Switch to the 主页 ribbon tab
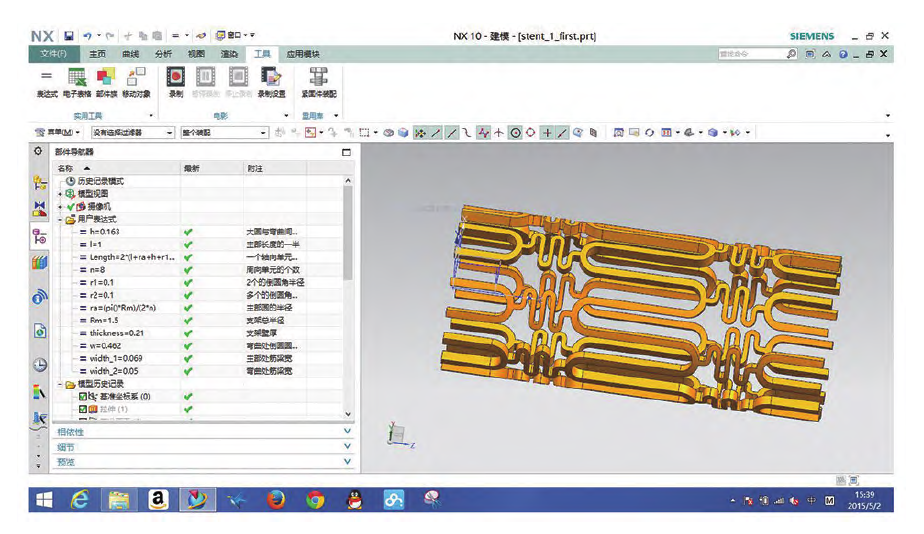This screenshot has height=534, width=924. [x=97, y=54]
